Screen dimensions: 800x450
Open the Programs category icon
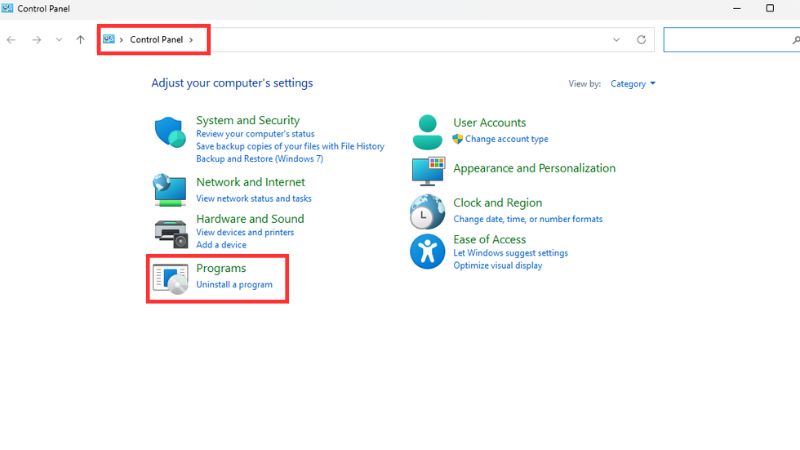pyautogui.click(x=170, y=277)
